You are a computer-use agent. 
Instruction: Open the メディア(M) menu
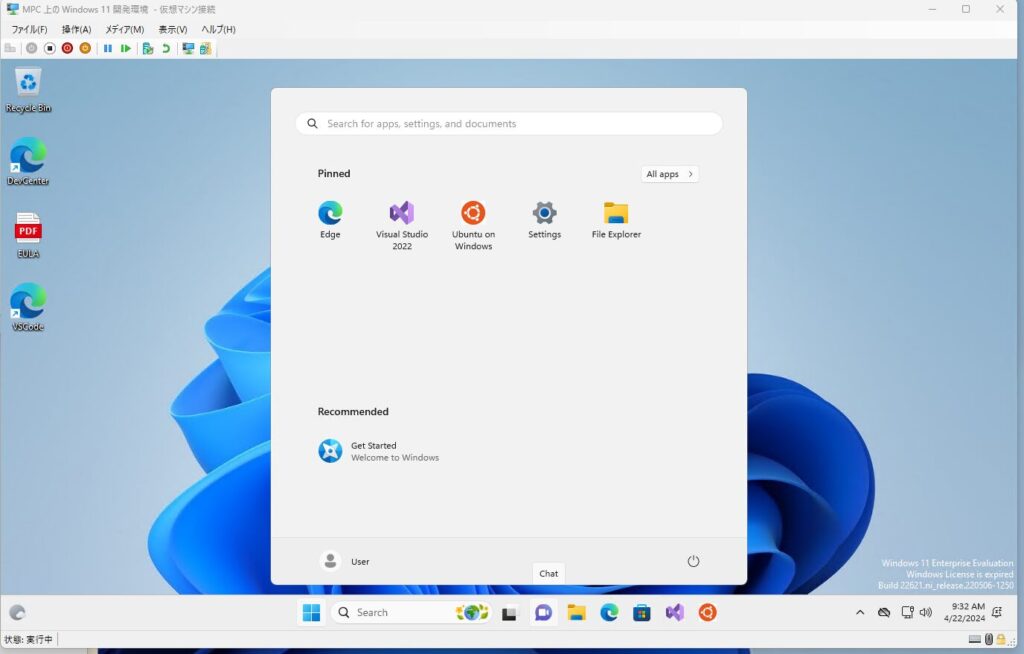click(125, 29)
